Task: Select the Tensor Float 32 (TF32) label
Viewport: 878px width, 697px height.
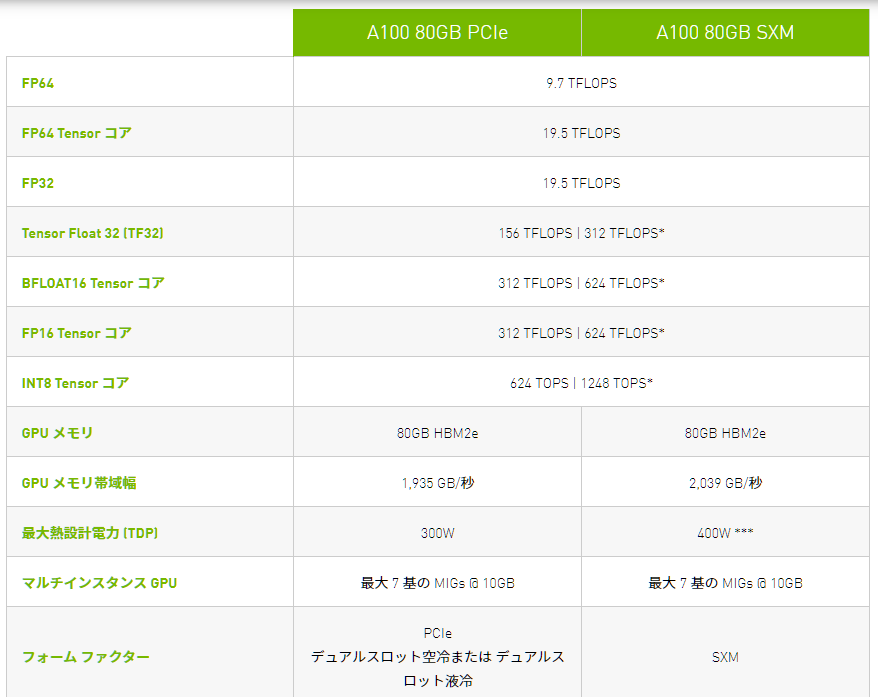Action: coord(92,233)
